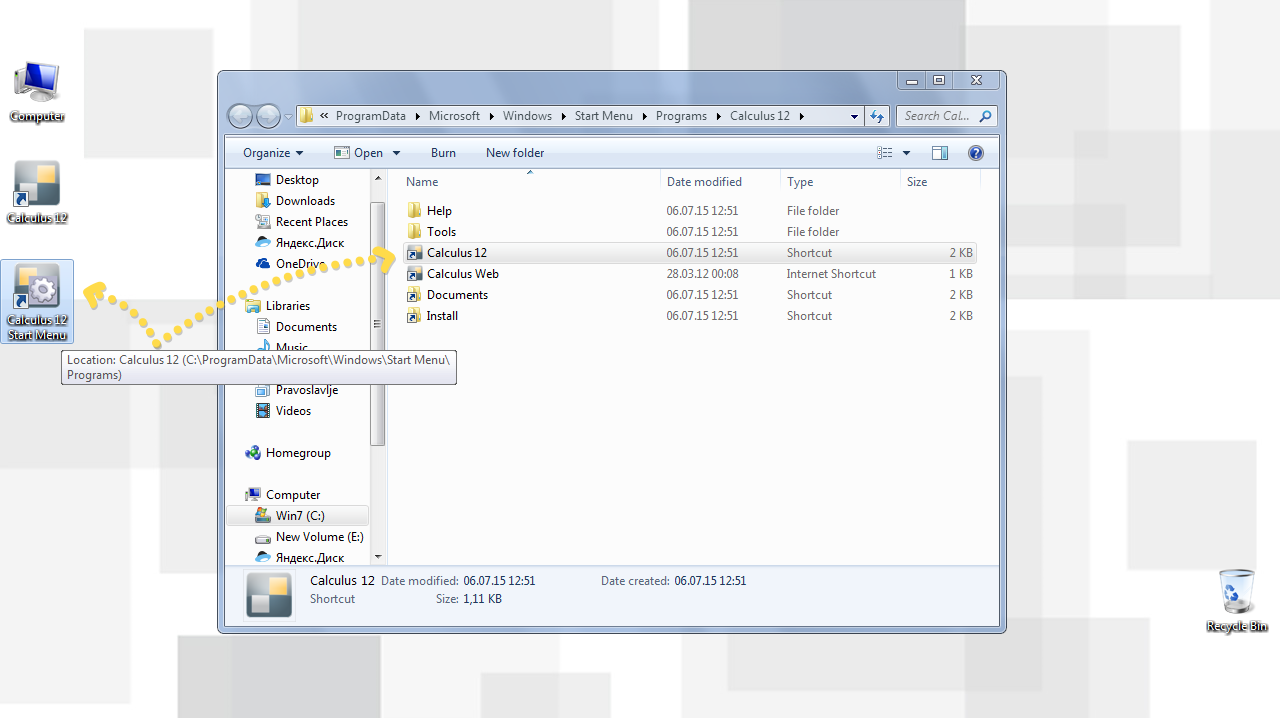Expand the arrow after Programs in breadcrumb

[719, 116]
